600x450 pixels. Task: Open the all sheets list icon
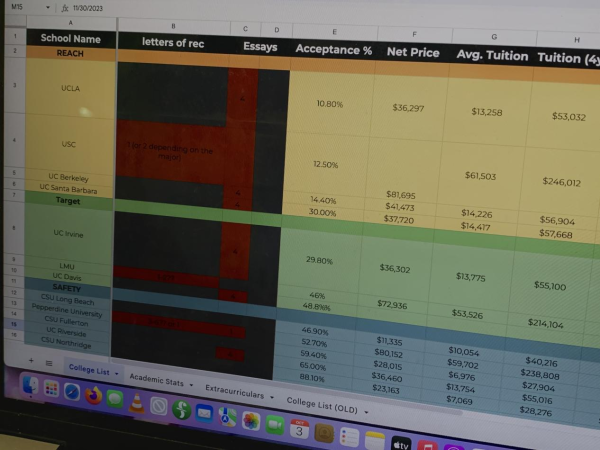click(x=49, y=363)
